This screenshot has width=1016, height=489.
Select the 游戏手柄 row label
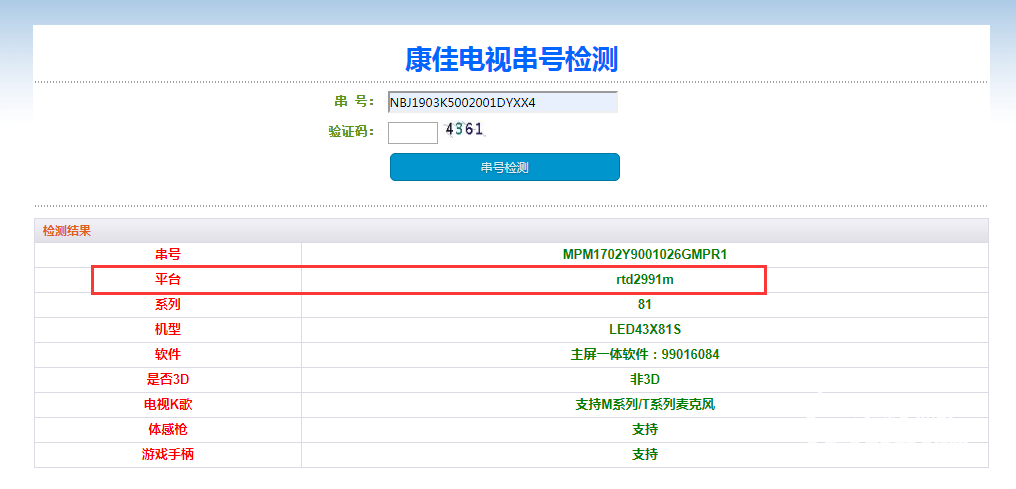pos(168,455)
